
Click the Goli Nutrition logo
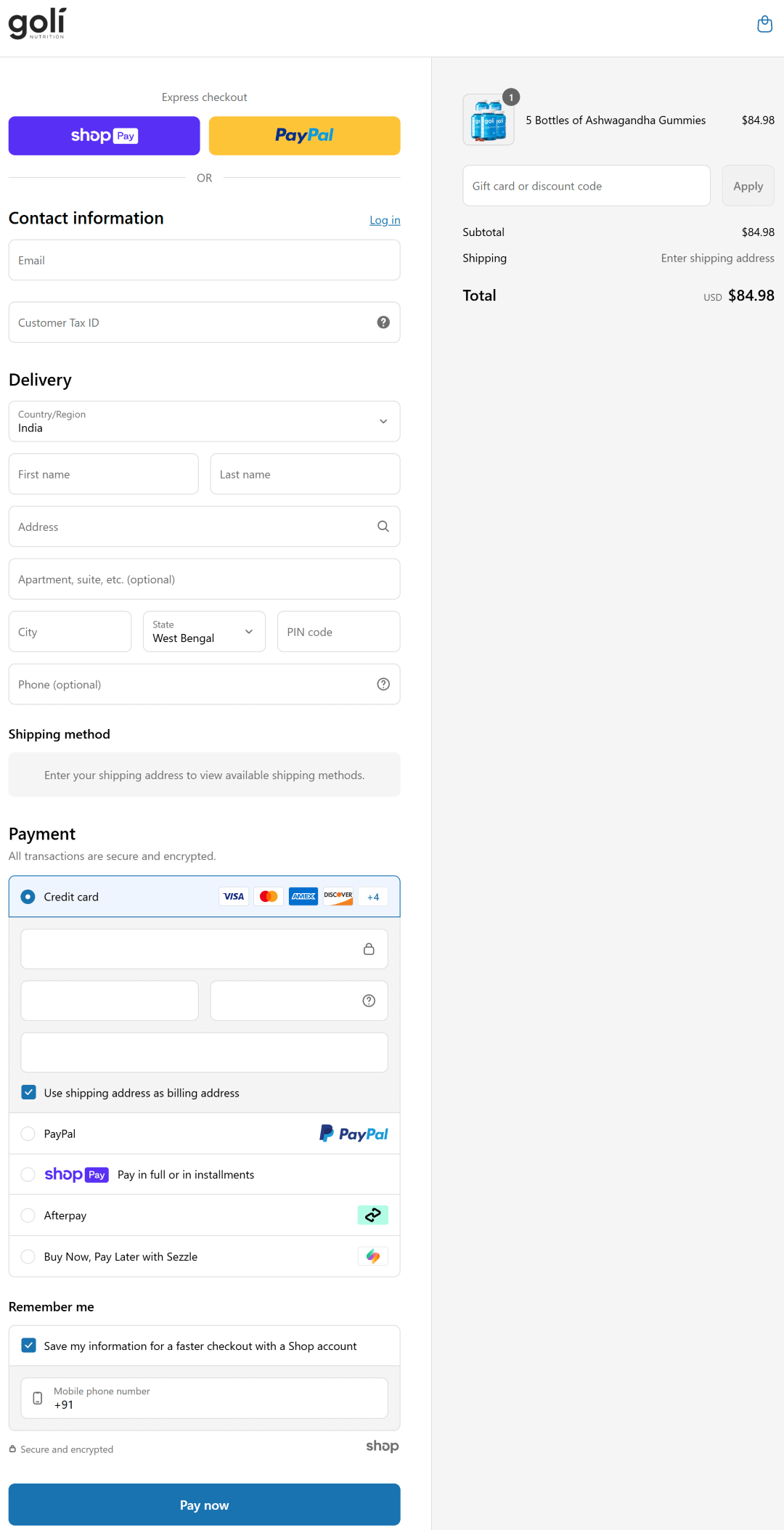37,24
